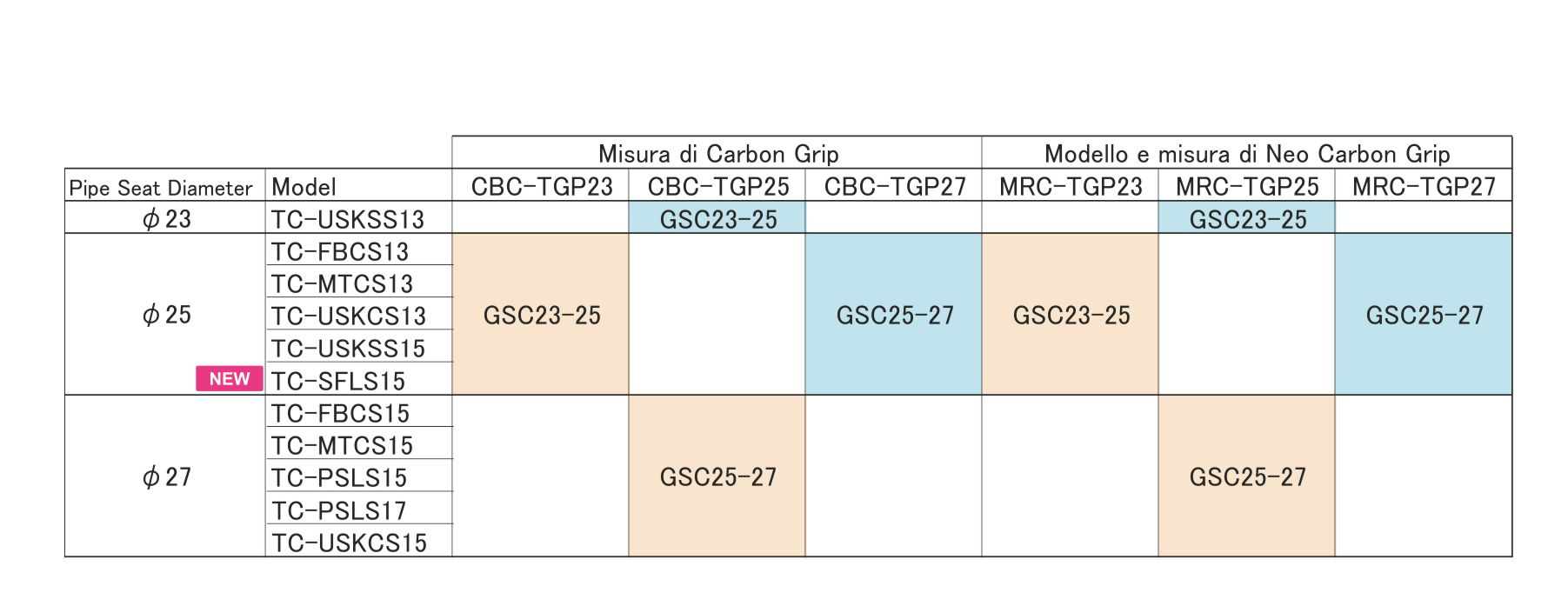The width and height of the screenshot is (1568, 606).
Task: Click the MRC-TGP27 column header
Action: coord(1423,186)
